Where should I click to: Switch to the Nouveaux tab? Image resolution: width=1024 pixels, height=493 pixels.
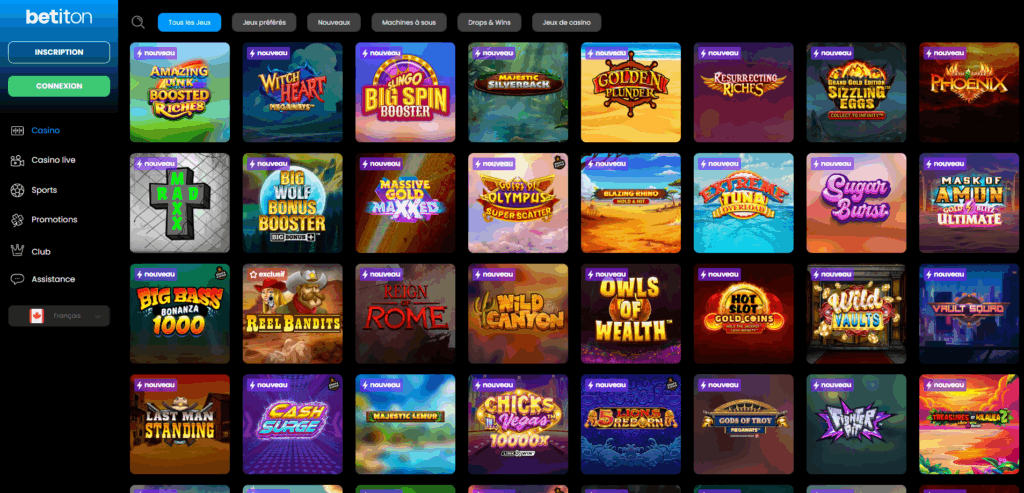point(334,22)
